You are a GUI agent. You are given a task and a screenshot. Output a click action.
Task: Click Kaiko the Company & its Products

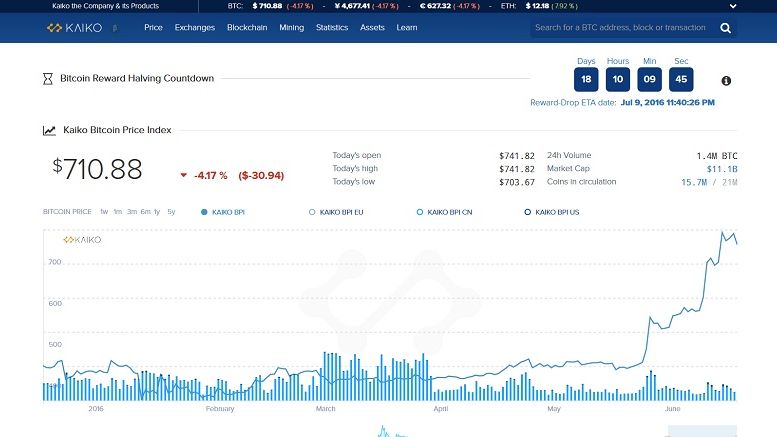point(106,6)
